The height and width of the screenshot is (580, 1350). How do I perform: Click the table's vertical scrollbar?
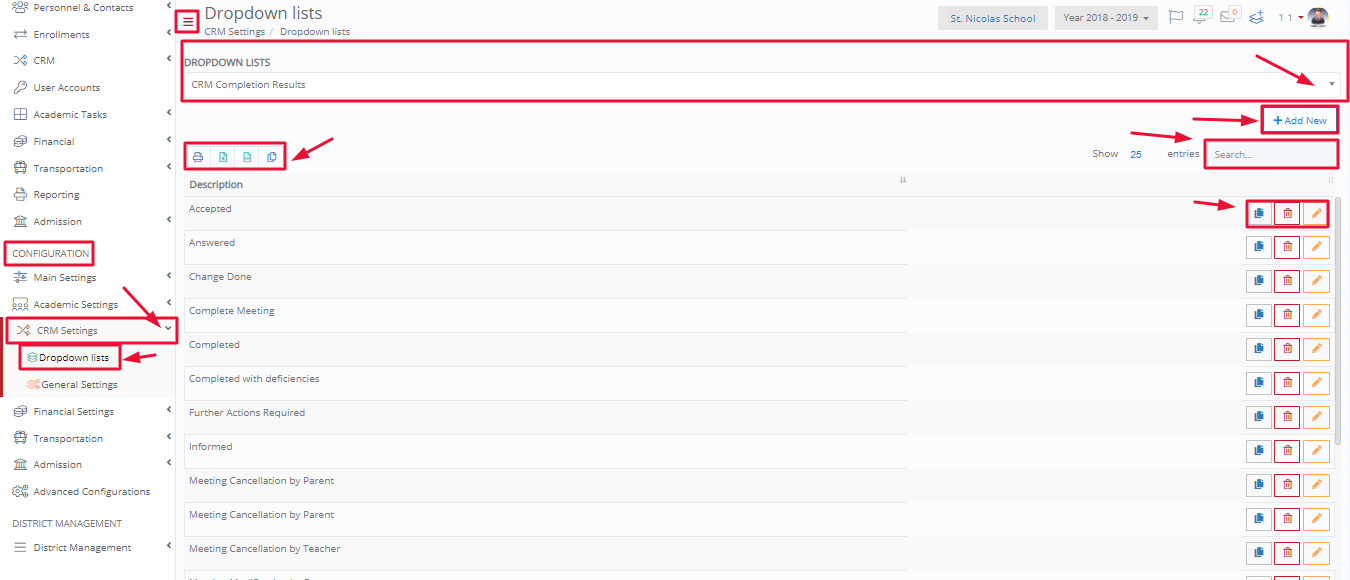coord(1339,320)
